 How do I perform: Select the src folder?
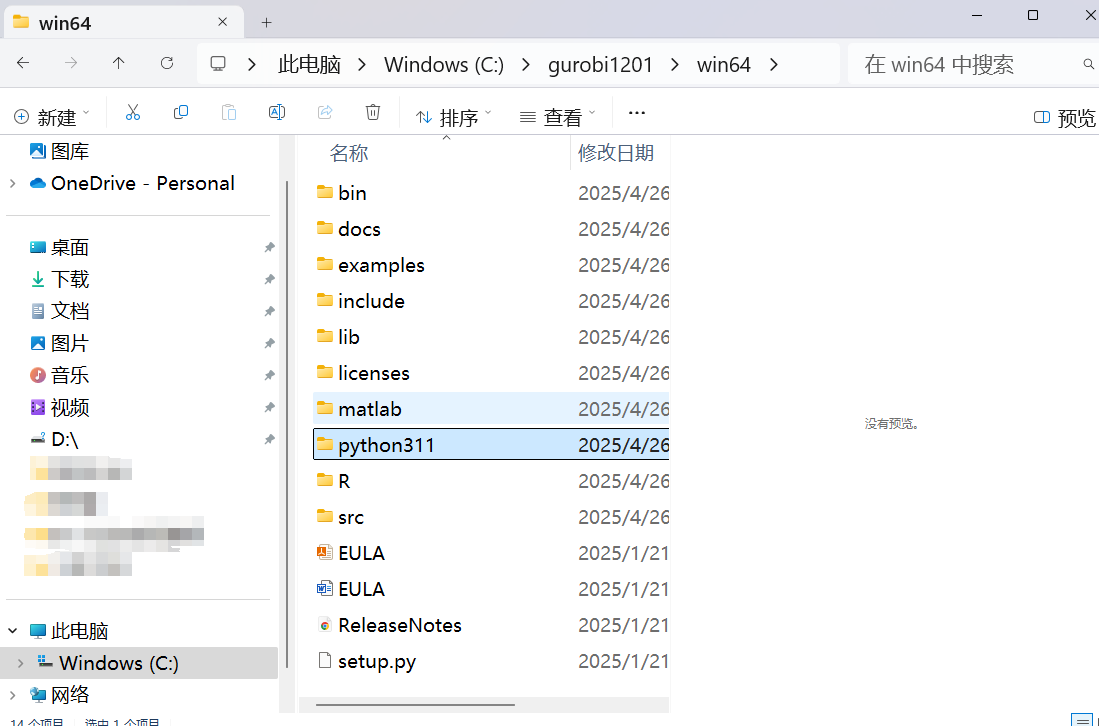pos(491,517)
